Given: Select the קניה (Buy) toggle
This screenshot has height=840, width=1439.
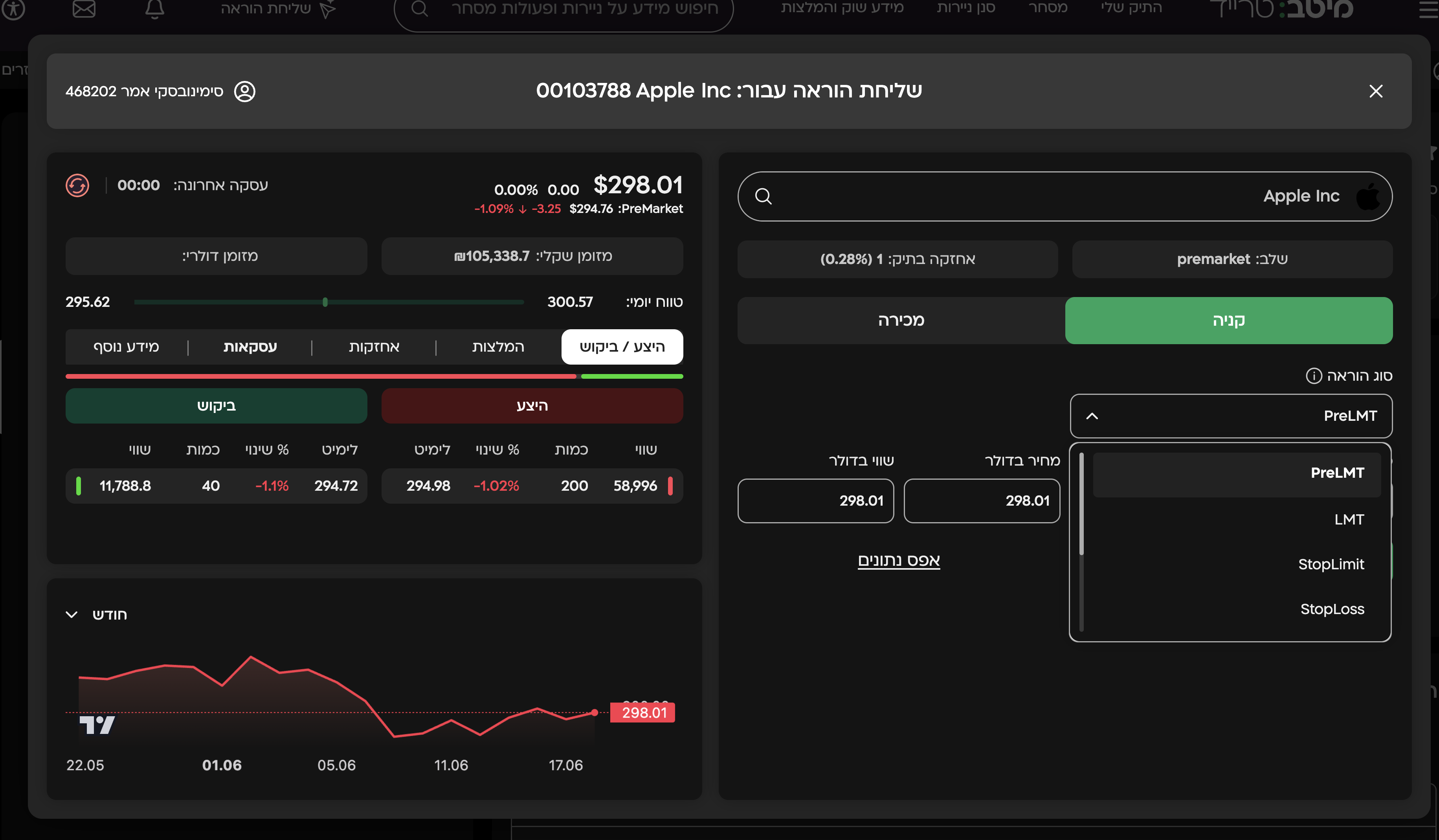Looking at the screenshot, I should [x=1229, y=320].
